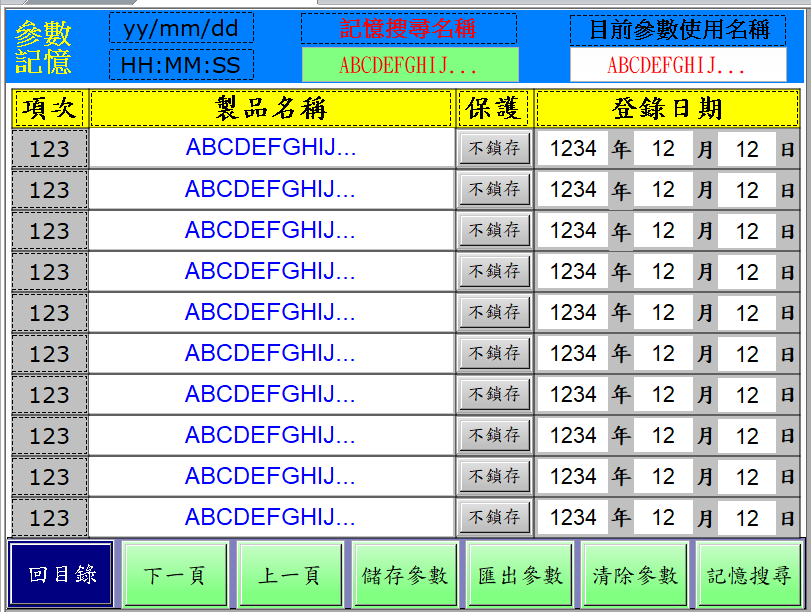Start memory search with 記憶搜尋 button
Image resolution: width=811 pixels, height=612 pixels.
click(749, 575)
